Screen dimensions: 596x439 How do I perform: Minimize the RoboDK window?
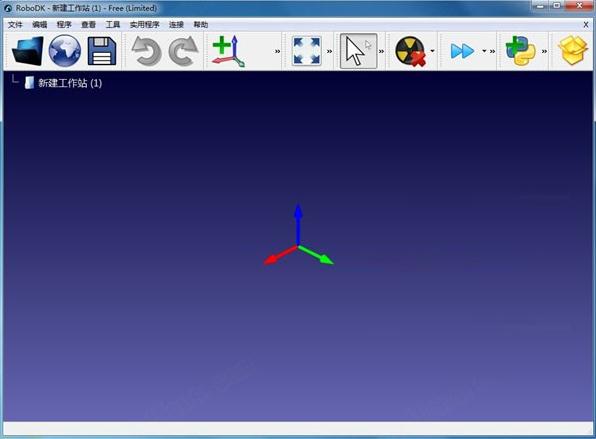(x=540, y=6)
